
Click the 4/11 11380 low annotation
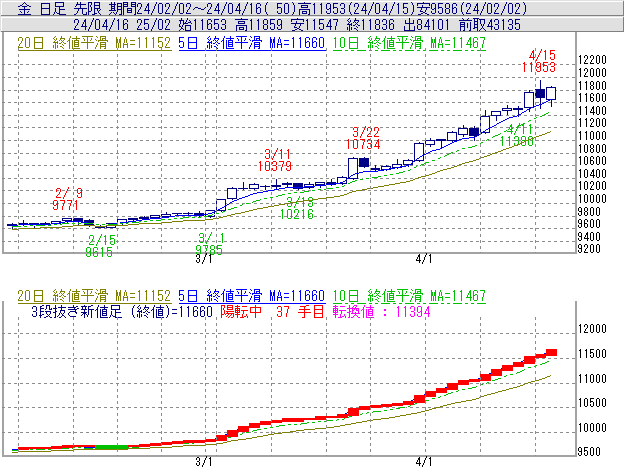pyautogui.click(x=517, y=135)
